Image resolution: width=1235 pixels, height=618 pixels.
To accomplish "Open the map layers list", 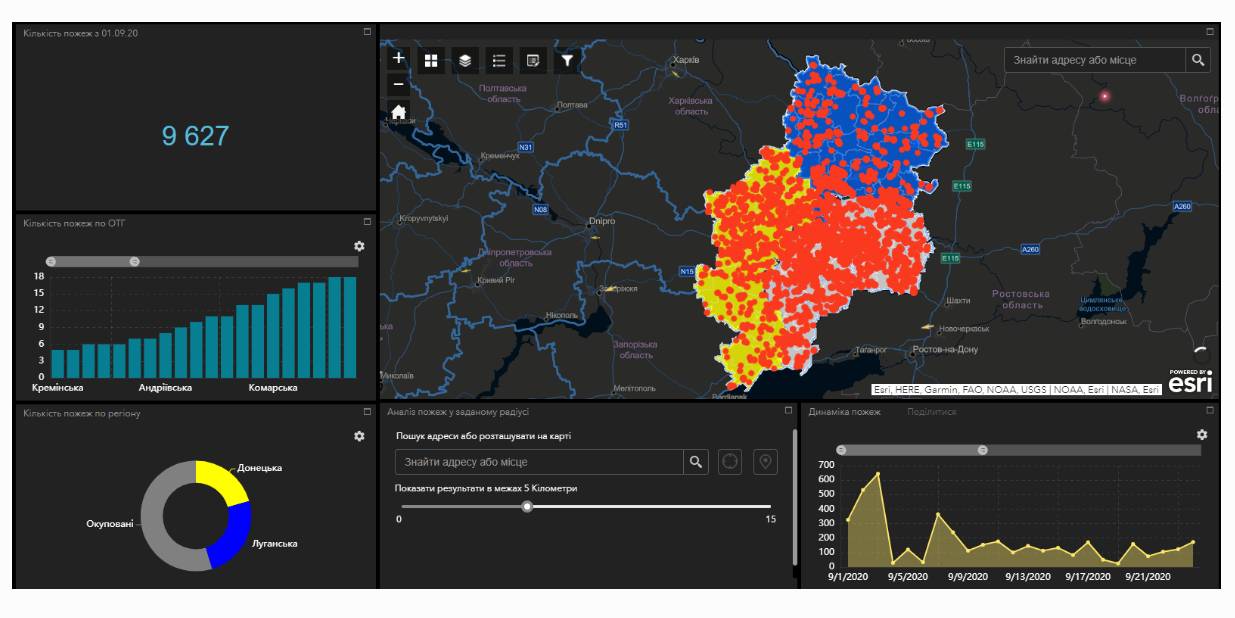I will 465,61.
